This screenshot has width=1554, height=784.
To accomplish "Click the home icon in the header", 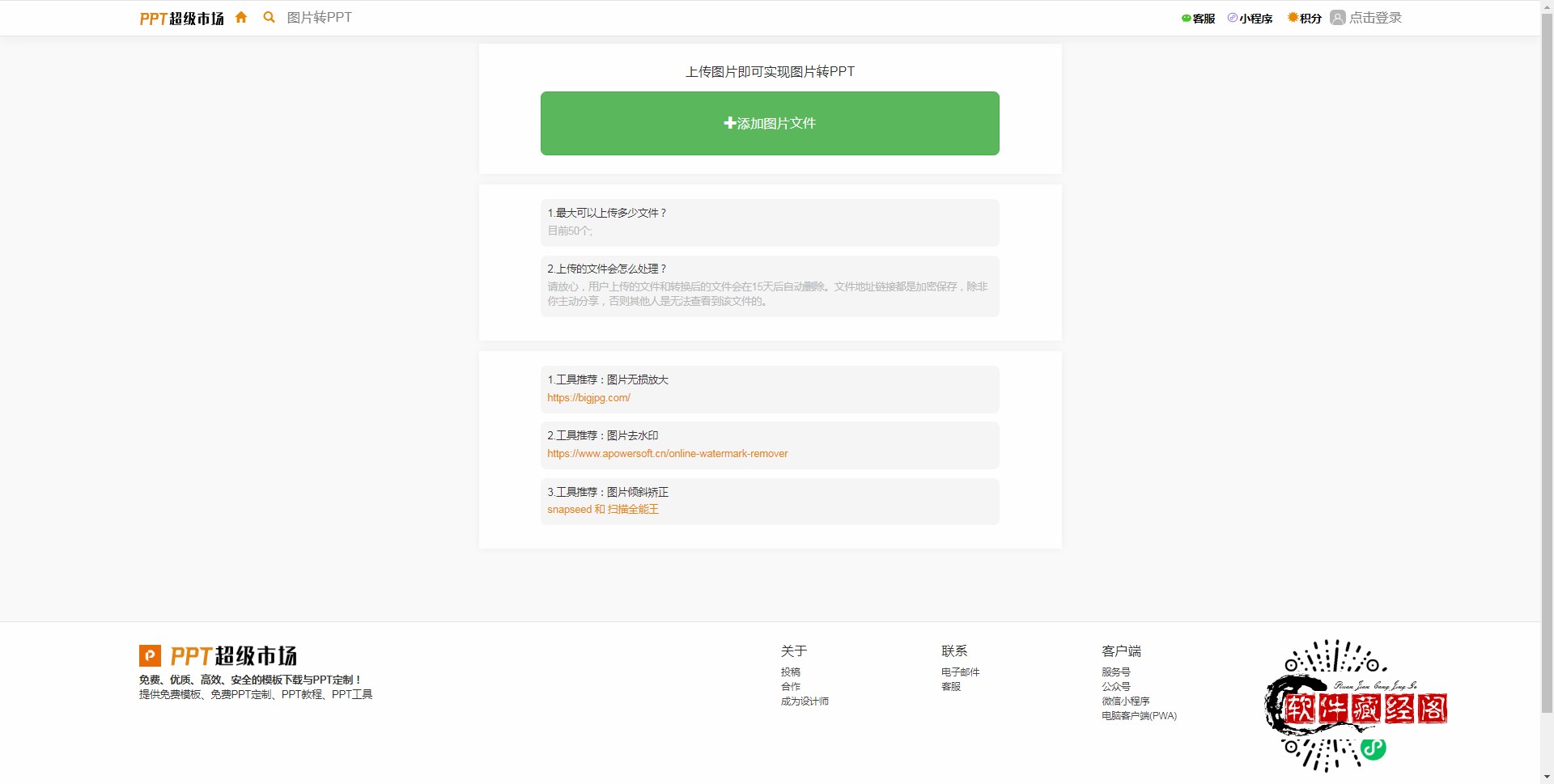I will (x=241, y=17).
